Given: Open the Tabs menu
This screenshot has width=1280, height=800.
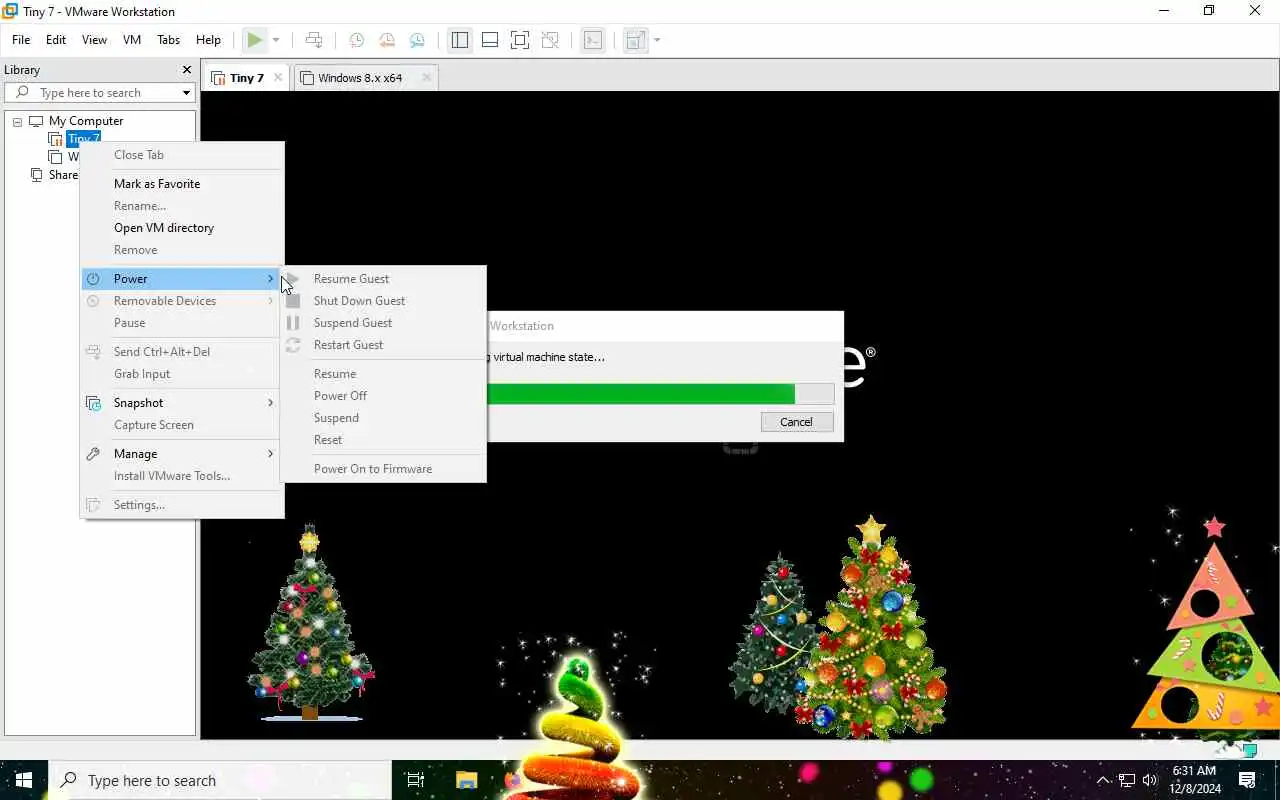Looking at the screenshot, I should (168, 40).
